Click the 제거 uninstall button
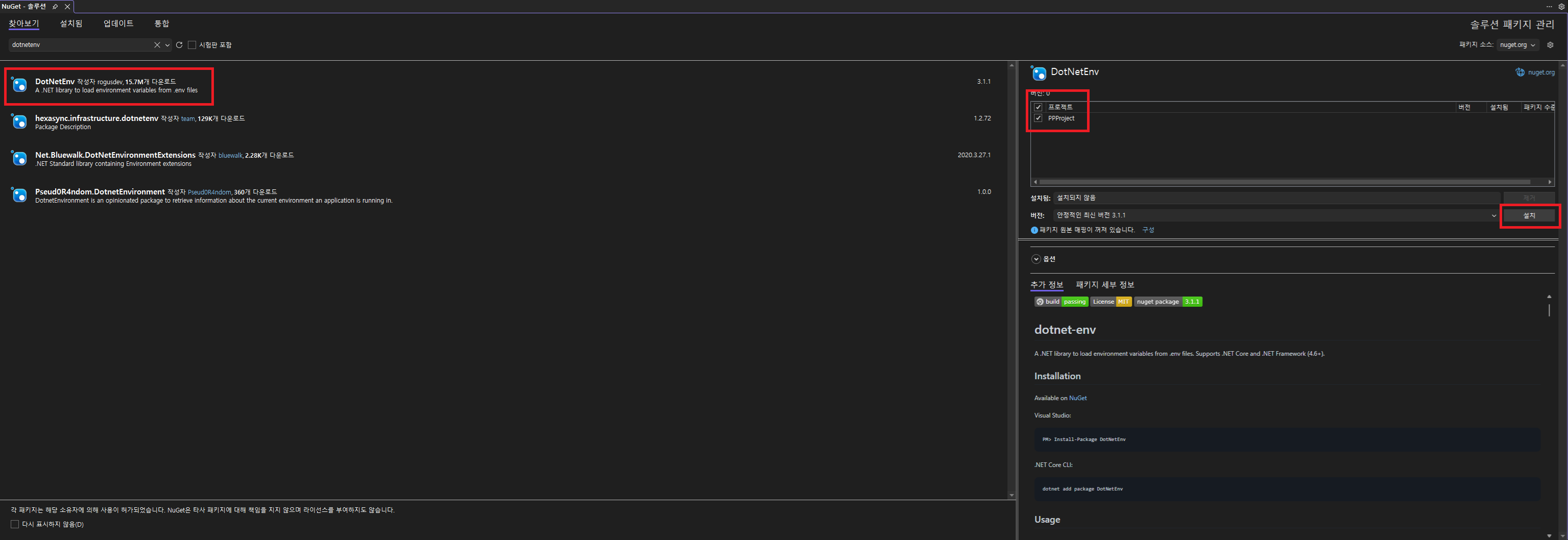The width and height of the screenshot is (1568, 540). coord(1529,198)
